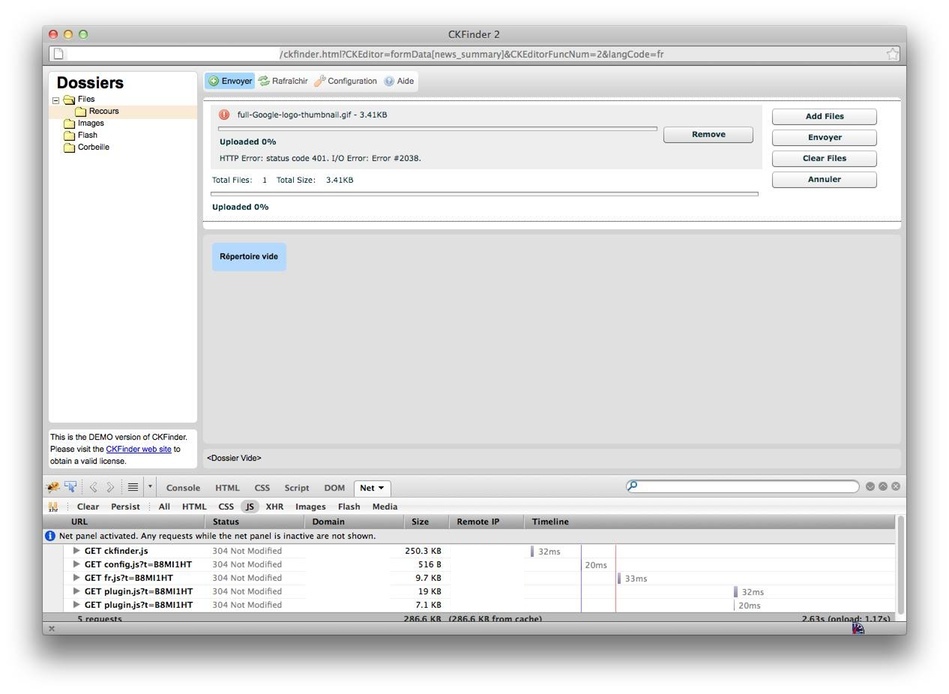Switch to the CSS panel tab
This screenshot has height=694, width=949.
262,488
